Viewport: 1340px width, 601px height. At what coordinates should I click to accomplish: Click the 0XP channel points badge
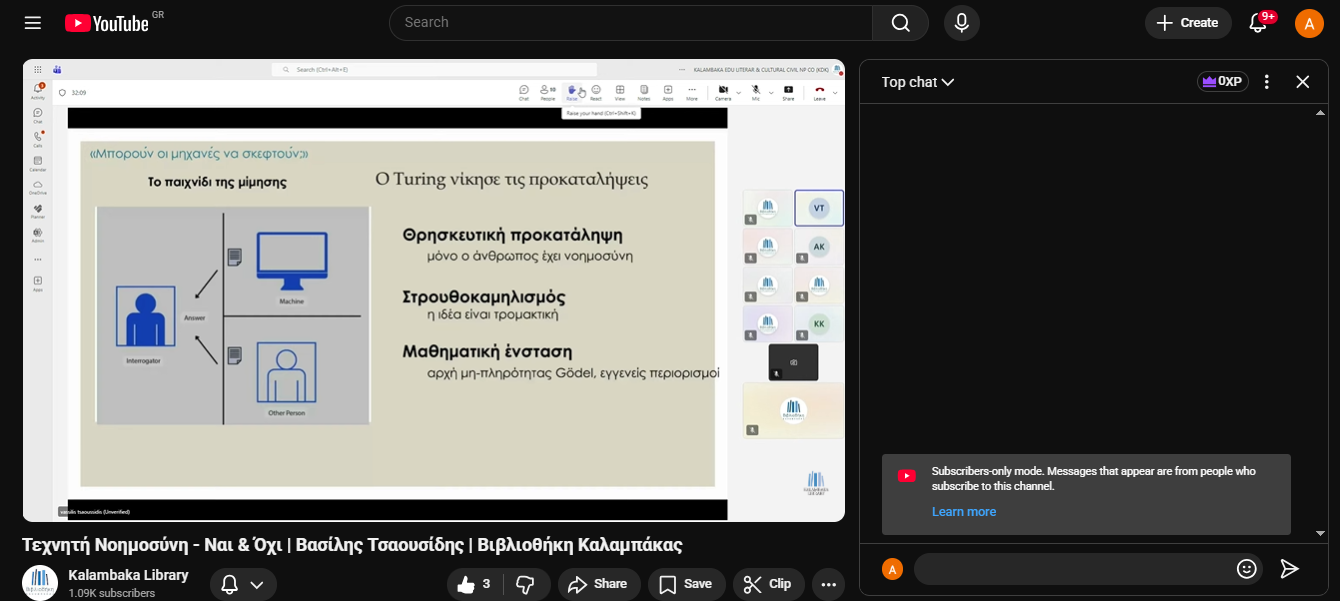[1222, 82]
